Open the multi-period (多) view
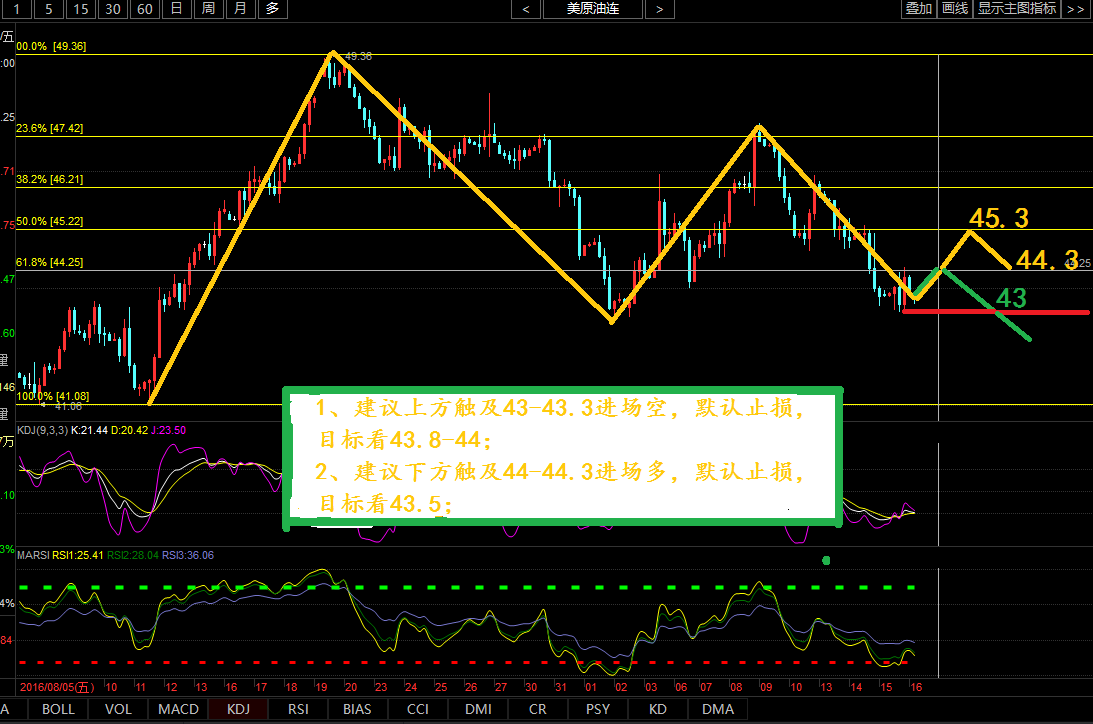 [x=272, y=9]
